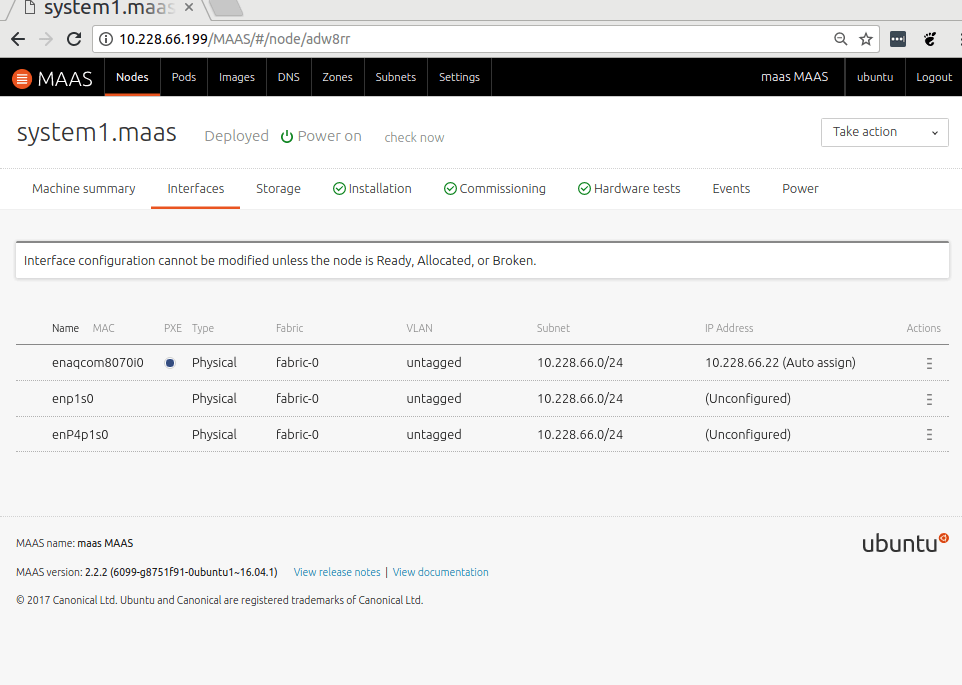The width and height of the screenshot is (962, 685).
Task: Bookmark this page with the star icon
Action: [866, 39]
